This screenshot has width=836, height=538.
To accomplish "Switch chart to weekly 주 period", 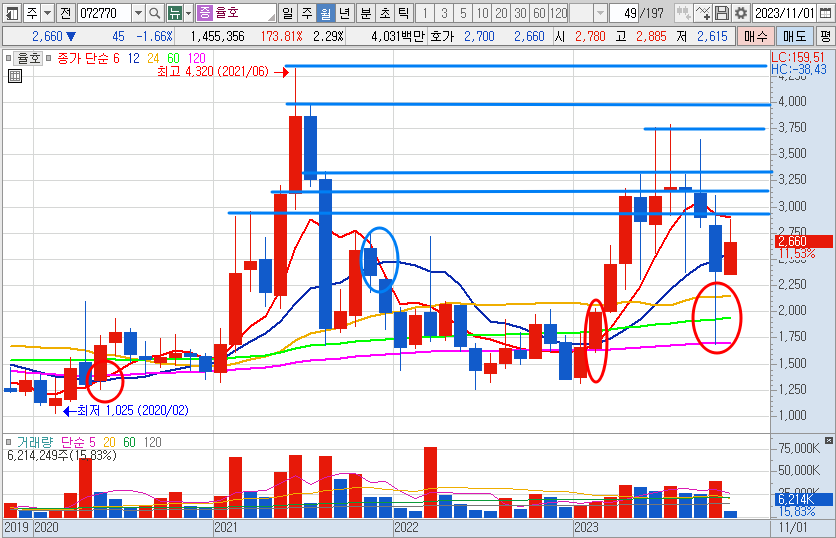I will [307, 13].
